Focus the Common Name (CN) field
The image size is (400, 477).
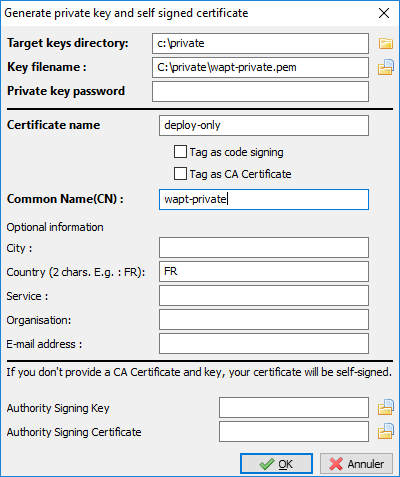[x=264, y=199]
